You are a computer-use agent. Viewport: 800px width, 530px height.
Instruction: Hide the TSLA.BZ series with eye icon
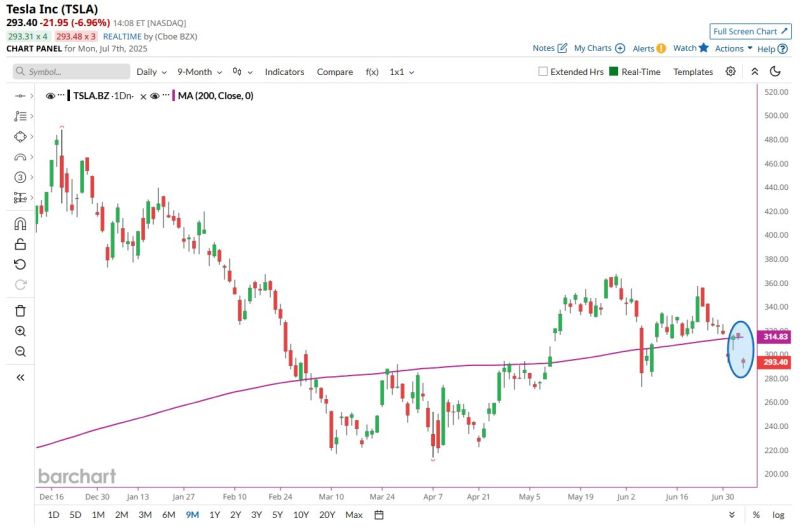pos(50,96)
